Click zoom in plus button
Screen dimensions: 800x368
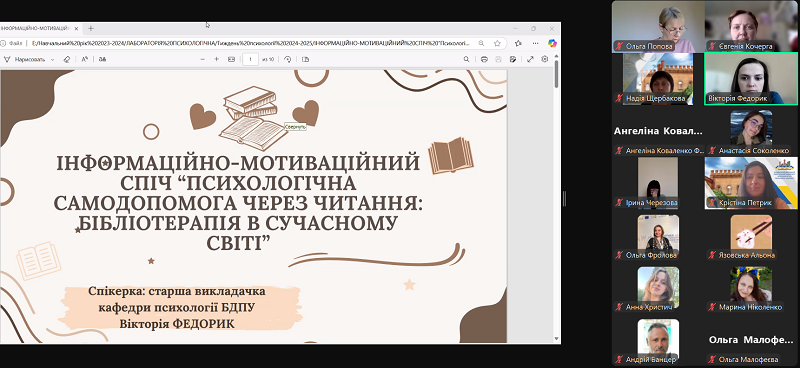point(216,59)
